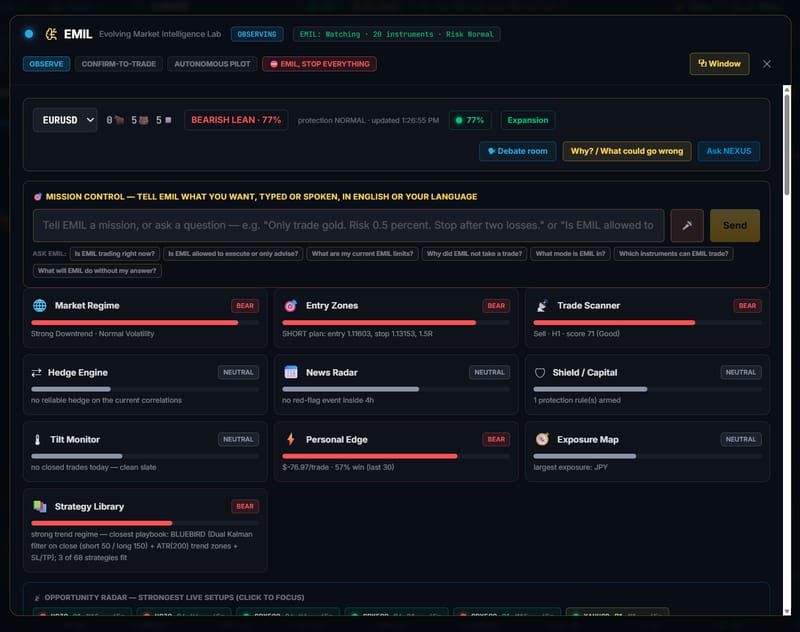Click the EMIL logo icon in header
Viewport: 800px width, 632px height.
51,34
